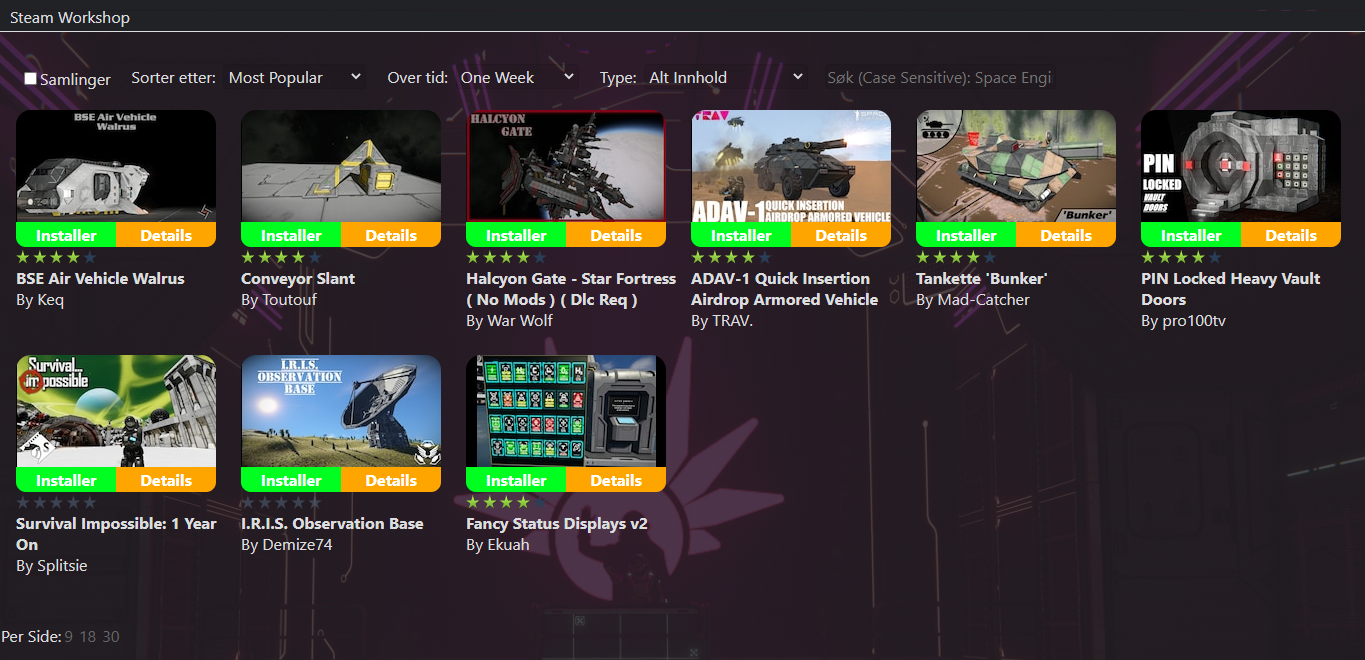This screenshot has height=660, width=1365.
Task: Install BSE Air Vehicle Walrus
Action: 66,235
